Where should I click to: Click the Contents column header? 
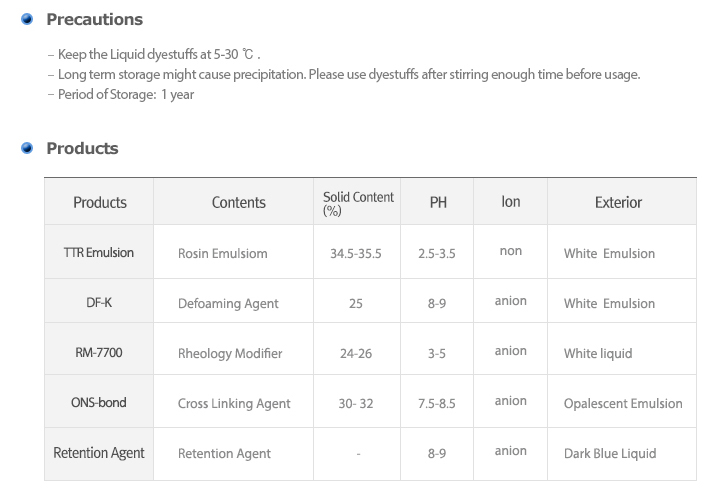pos(238,202)
